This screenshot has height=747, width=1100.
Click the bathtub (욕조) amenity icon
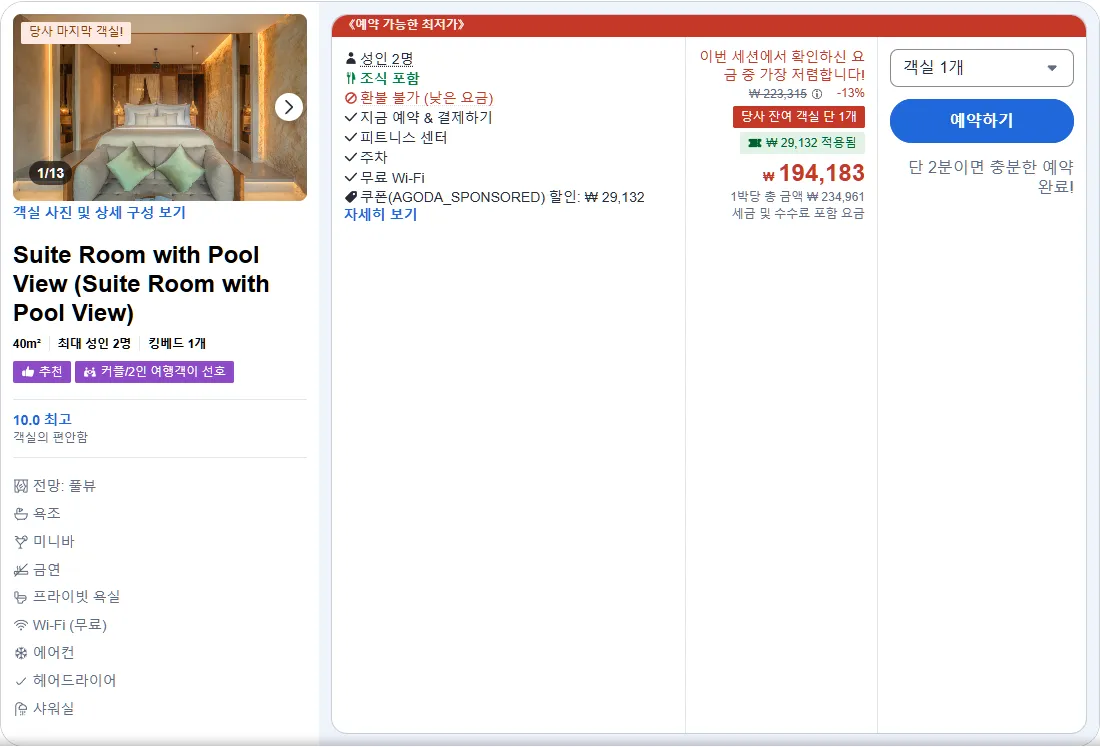point(21,514)
